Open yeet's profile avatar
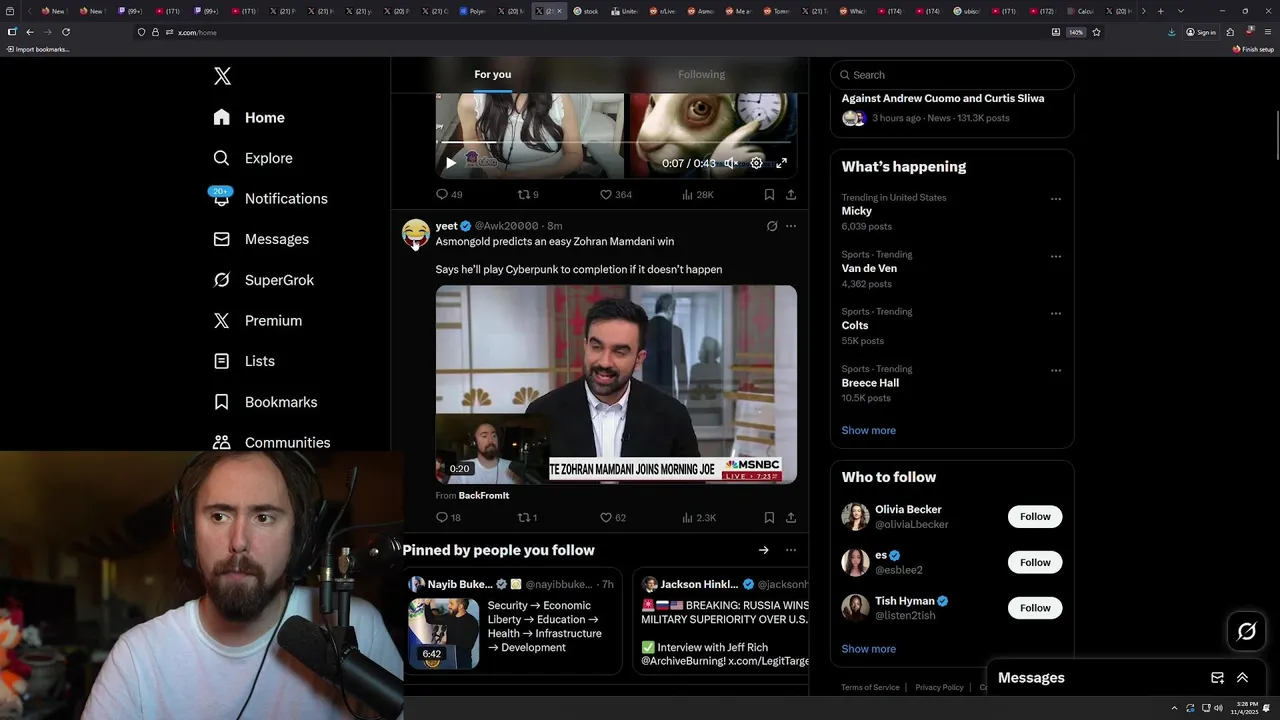Image resolution: width=1280 pixels, height=720 pixels. point(416,233)
